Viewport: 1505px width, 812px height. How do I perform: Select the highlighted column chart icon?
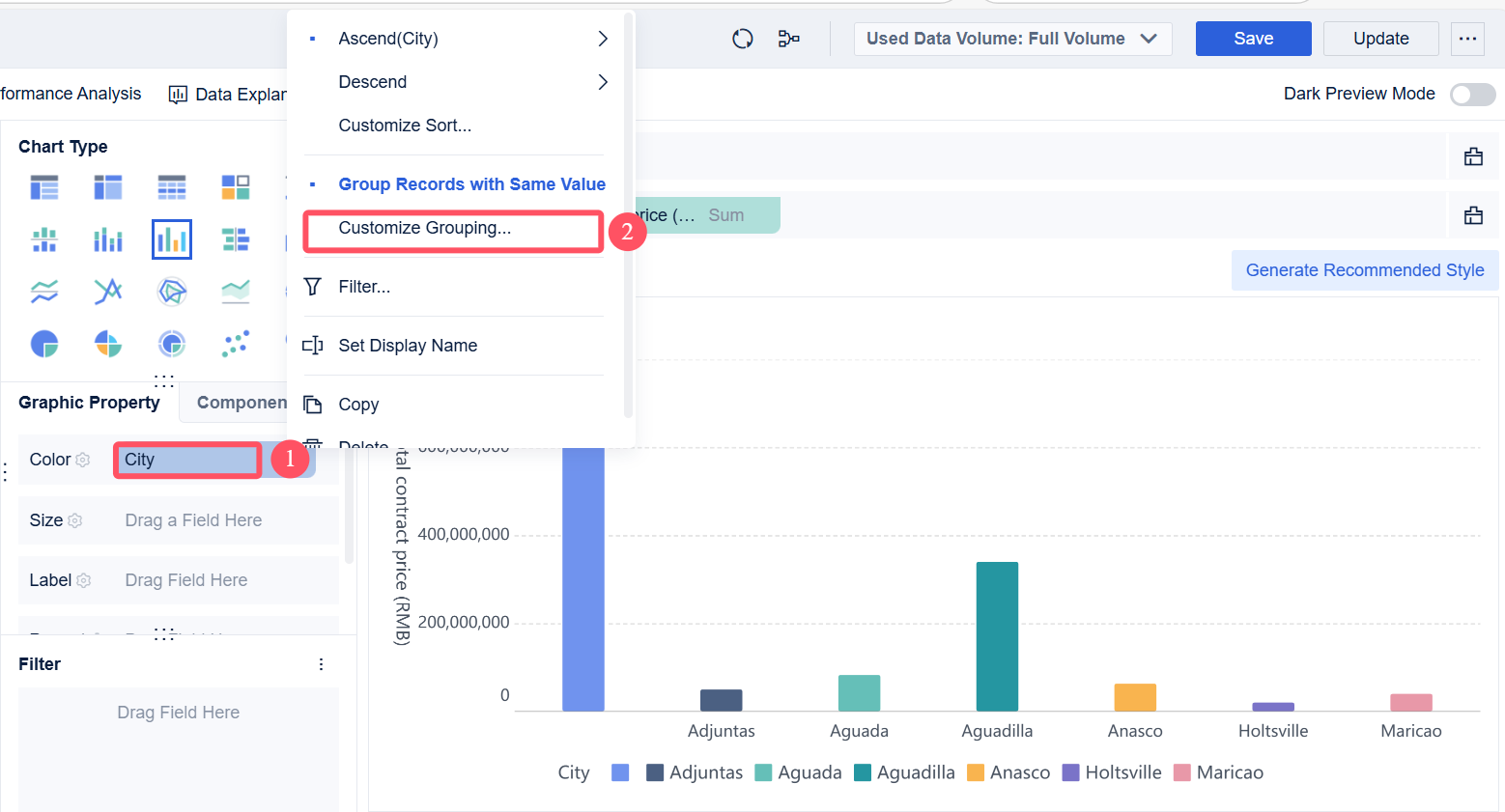point(172,239)
